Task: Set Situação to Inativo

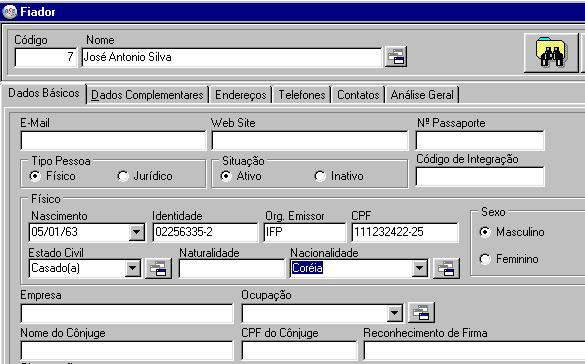Action: click(x=320, y=176)
